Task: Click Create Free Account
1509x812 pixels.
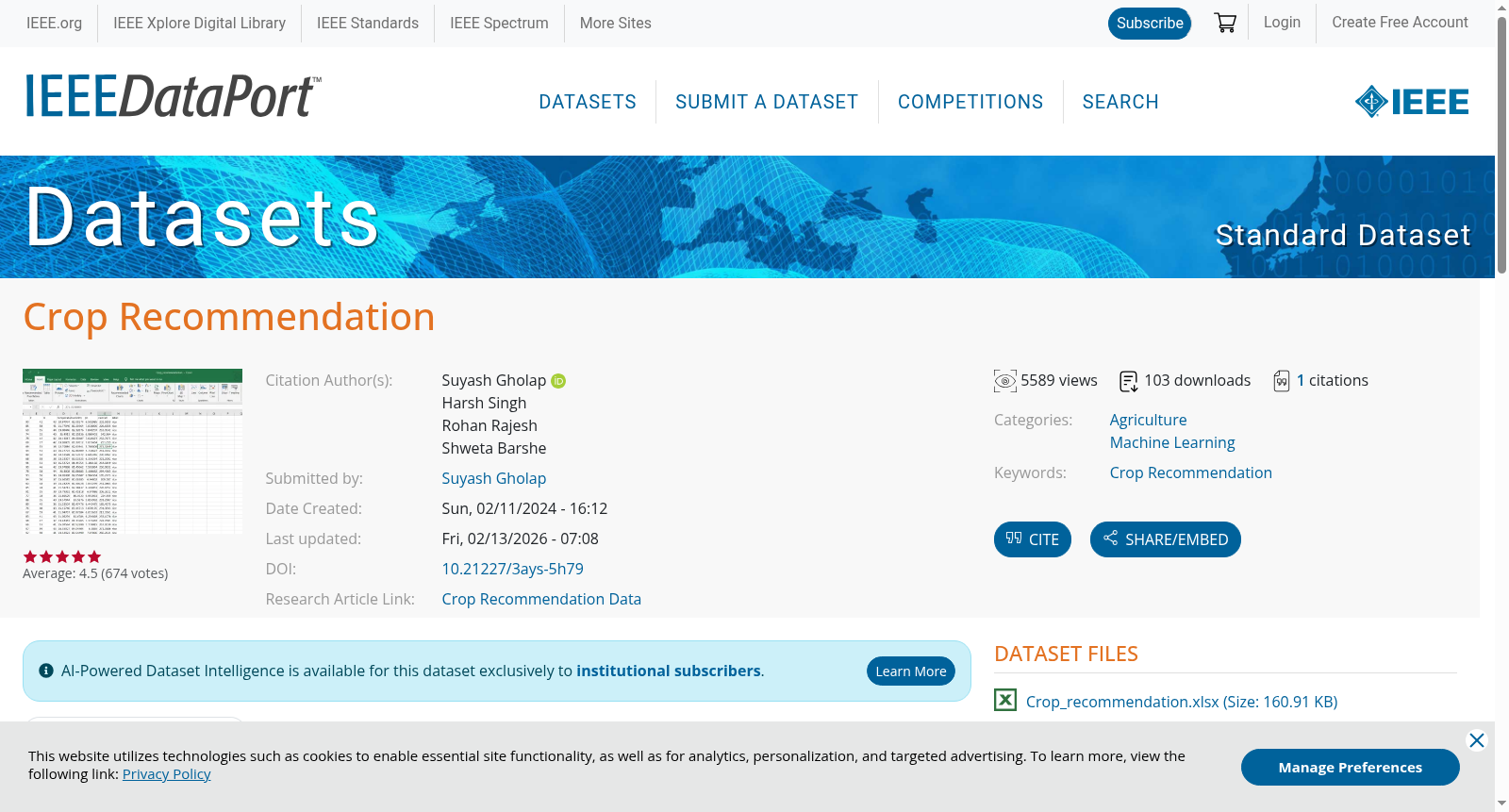Action: click(1400, 22)
